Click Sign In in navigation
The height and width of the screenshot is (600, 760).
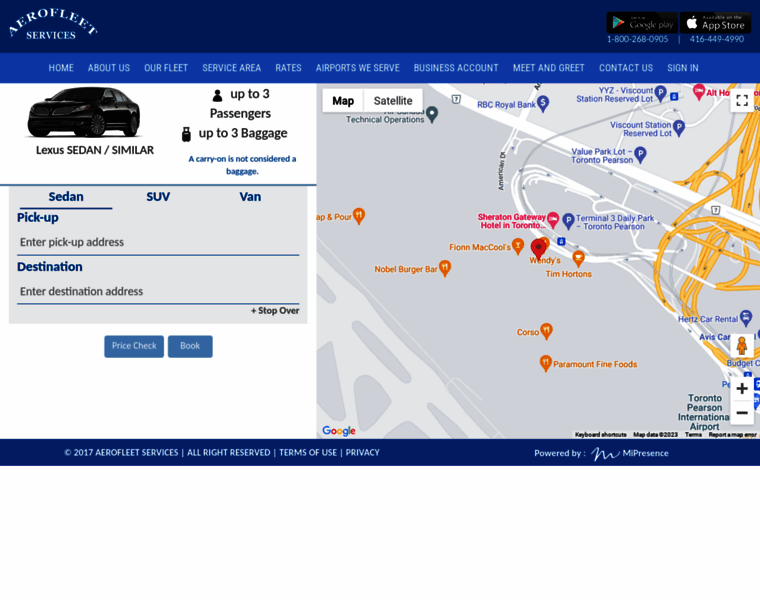(683, 68)
